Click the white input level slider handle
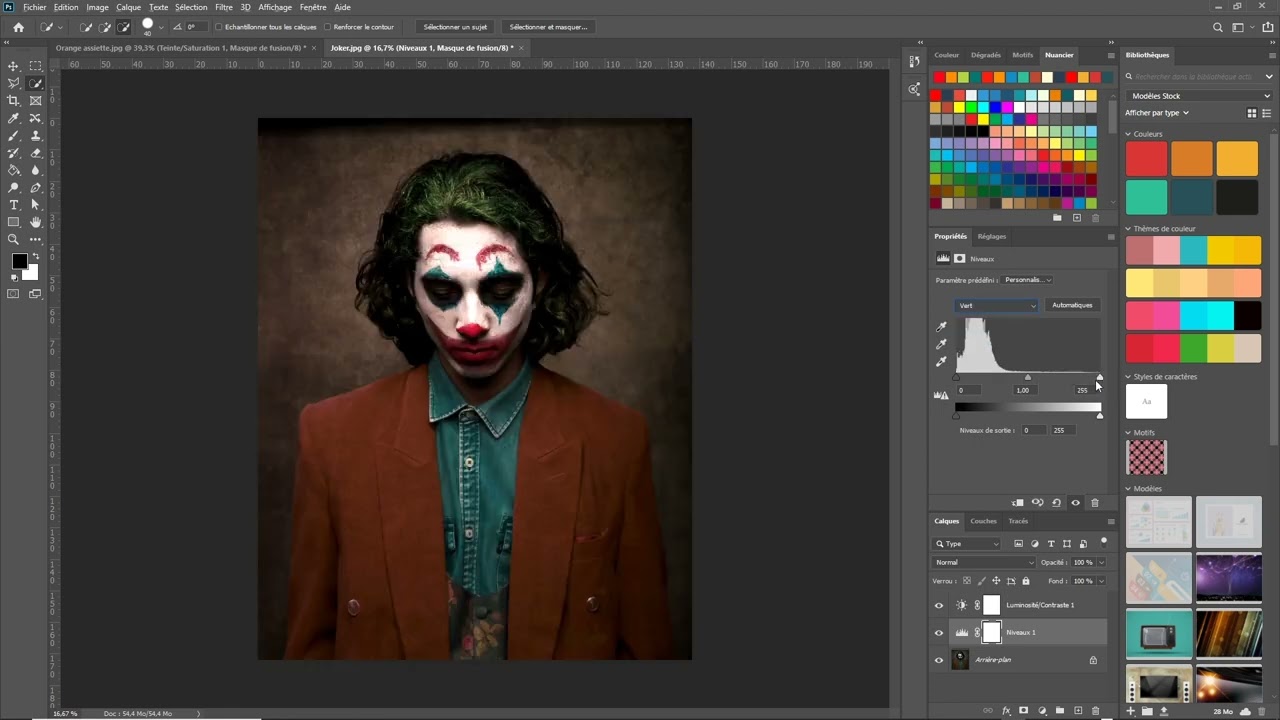Image resolution: width=1280 pixels, height=720 pixels. click(x=1100, y=378)
